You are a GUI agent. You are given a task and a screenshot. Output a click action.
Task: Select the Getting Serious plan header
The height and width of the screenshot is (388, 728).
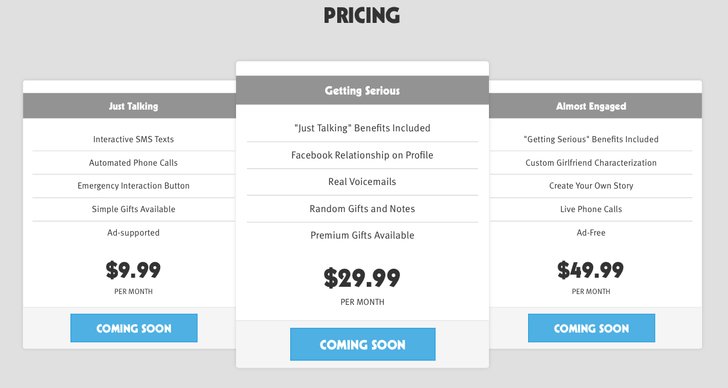[x=362, y=91]
